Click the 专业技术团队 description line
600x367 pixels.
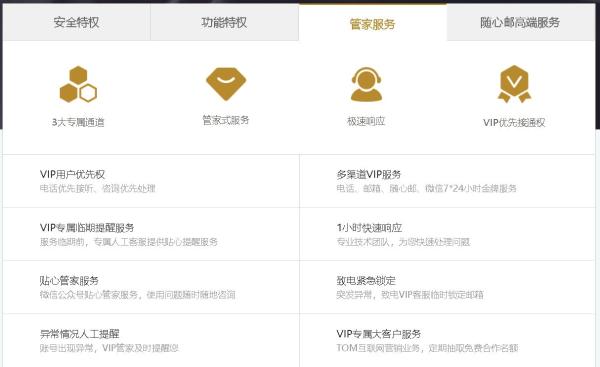coord(403,242)
